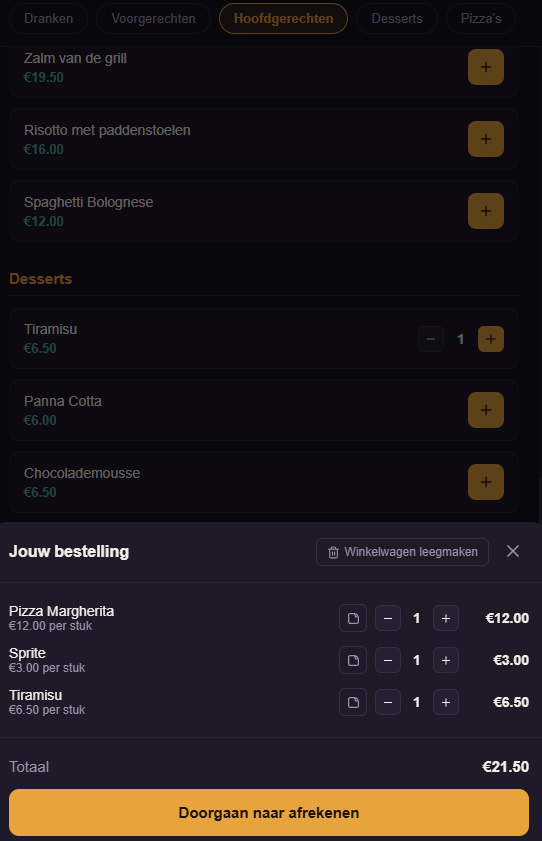This screenshot has width=542, height=841.
Task: Open note icon for Tiramisu in cart
Action: [x=353, y=702]
